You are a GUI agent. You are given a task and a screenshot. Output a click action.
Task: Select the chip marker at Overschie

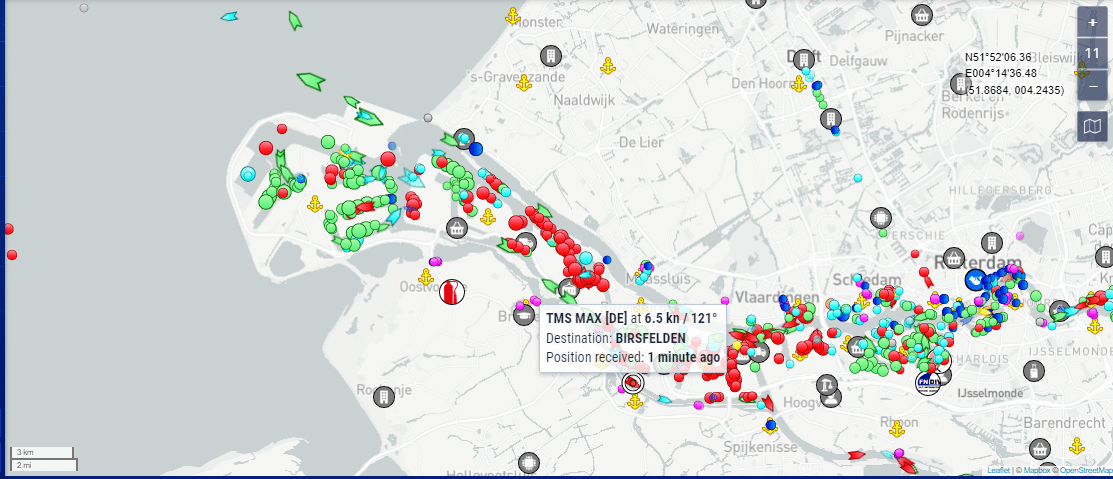[880, 217]
